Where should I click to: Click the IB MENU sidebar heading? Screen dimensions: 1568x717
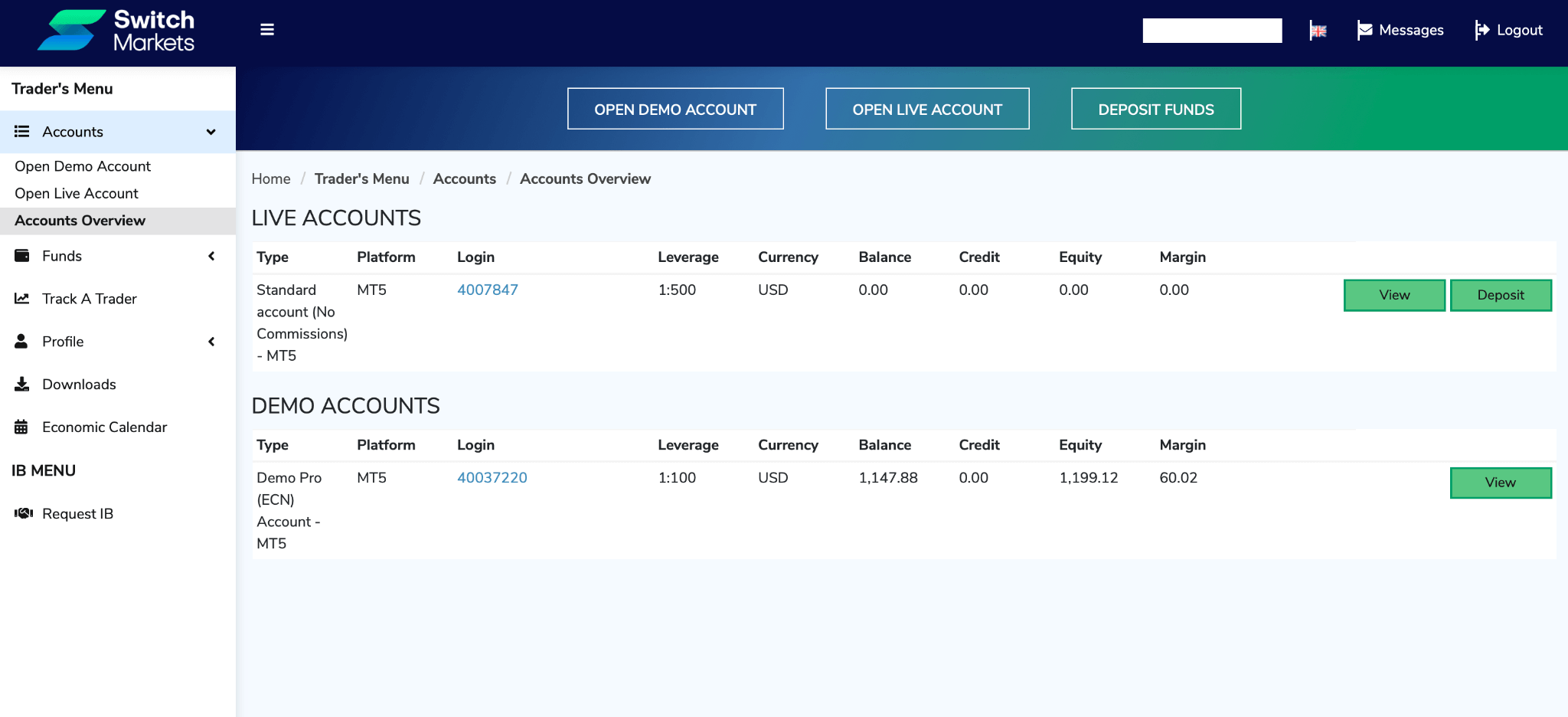coord(44,470)
